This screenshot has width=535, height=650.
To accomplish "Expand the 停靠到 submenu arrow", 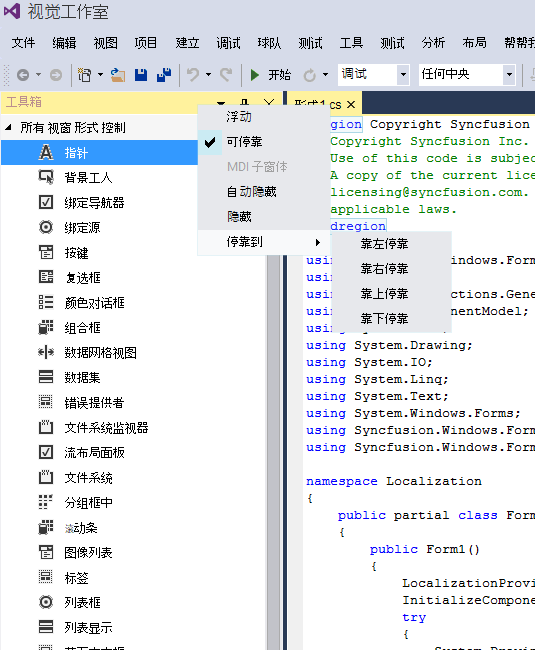I will pos(318,242).
